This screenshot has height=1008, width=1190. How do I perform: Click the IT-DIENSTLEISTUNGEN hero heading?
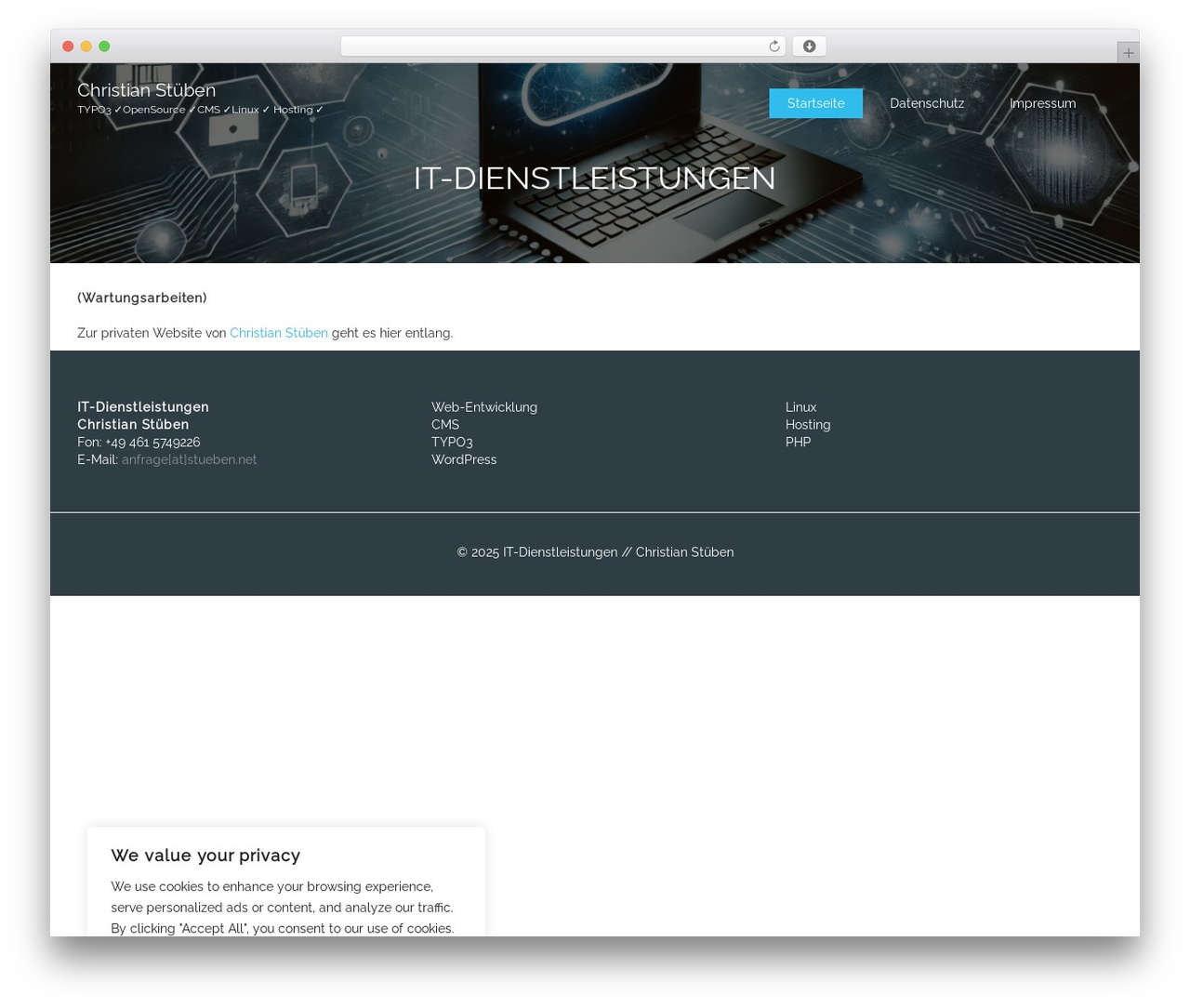click(594, 178)
